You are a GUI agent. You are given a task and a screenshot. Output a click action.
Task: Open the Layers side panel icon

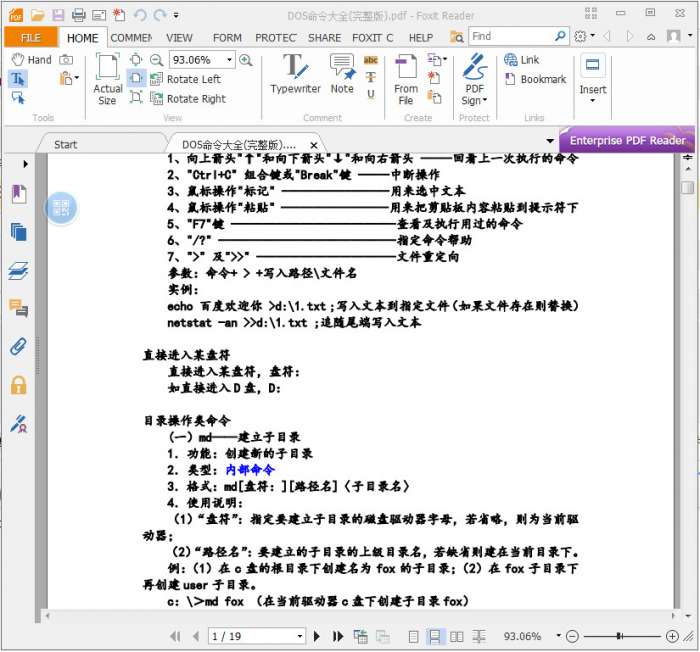click(x=18, y=271)
